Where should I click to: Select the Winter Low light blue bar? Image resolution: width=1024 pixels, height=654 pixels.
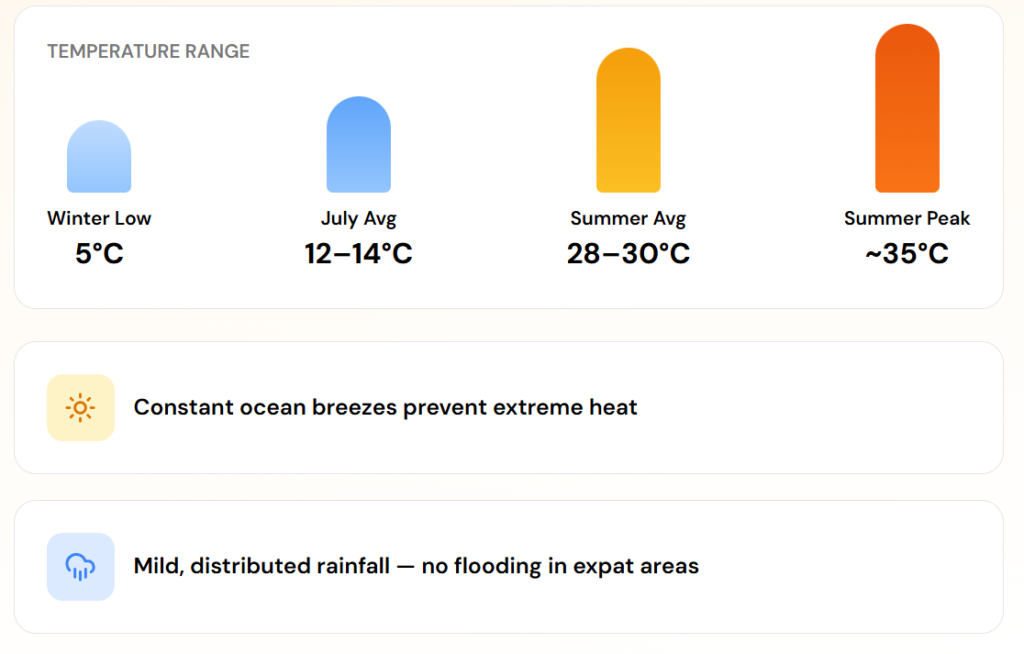[x=99, y=157]
